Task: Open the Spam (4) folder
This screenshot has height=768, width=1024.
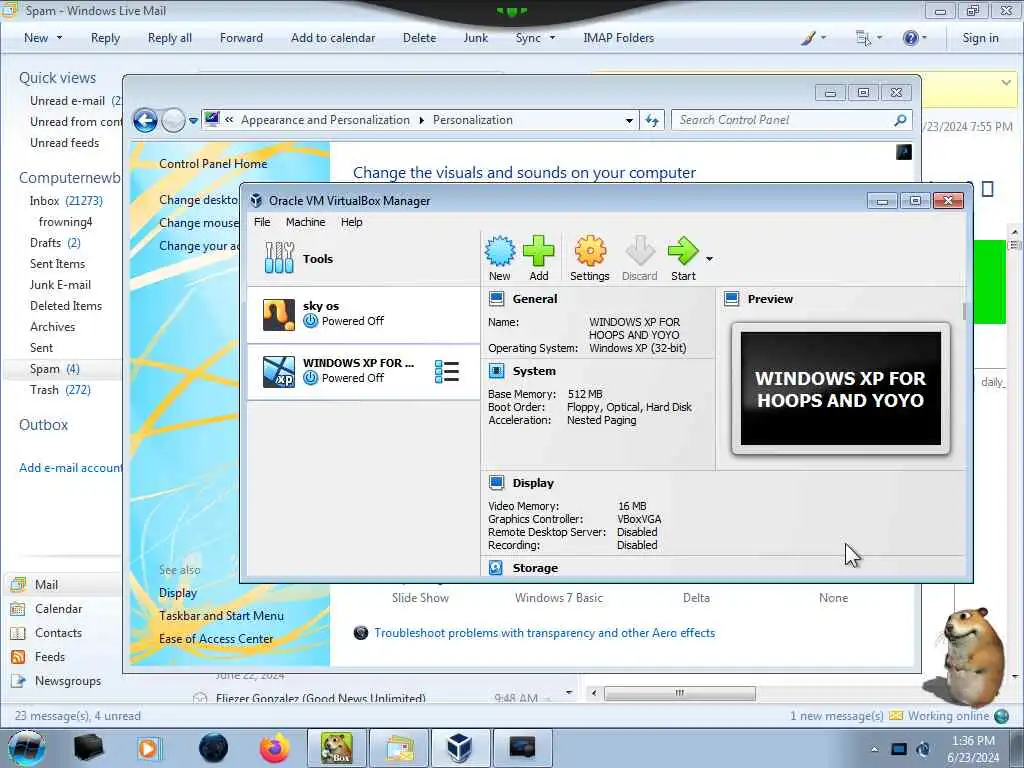Action: point(55,369)
